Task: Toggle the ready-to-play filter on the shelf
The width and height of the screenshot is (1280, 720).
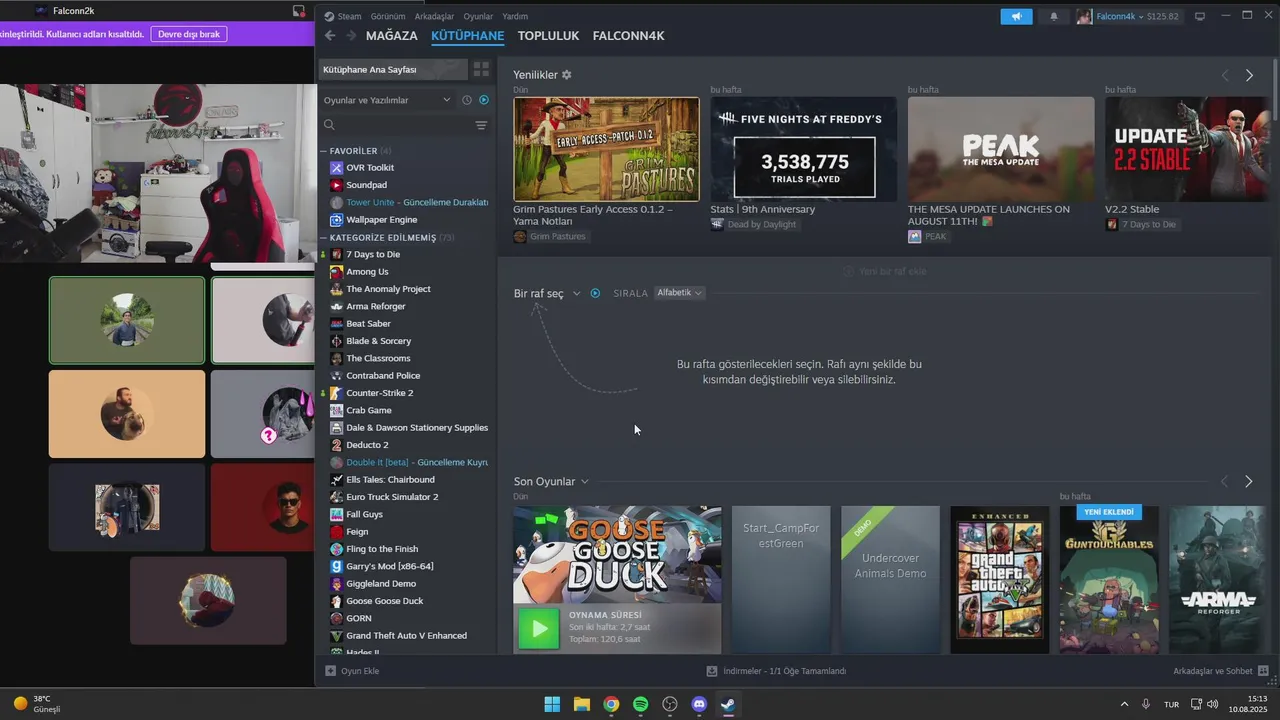Action: point(595,293)
